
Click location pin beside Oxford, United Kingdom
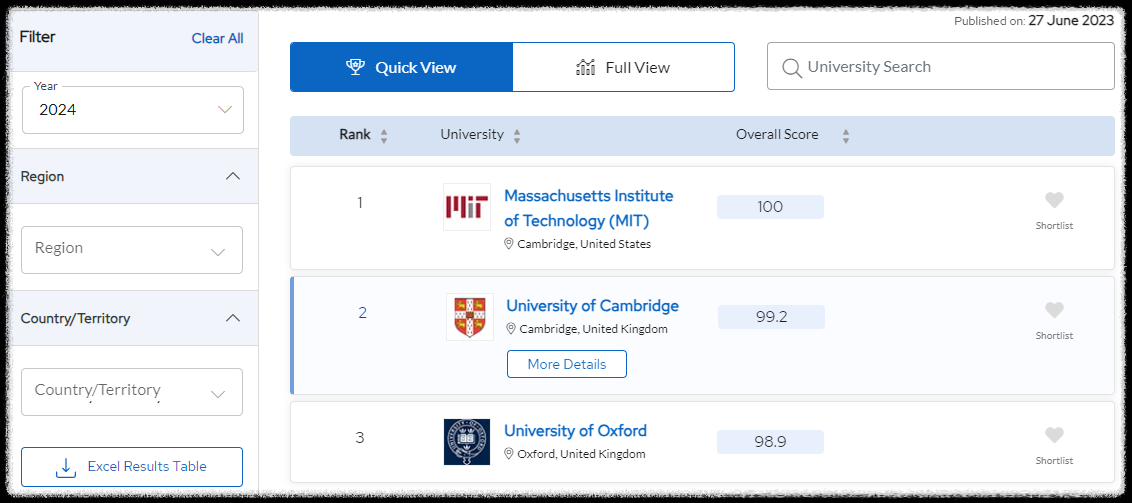[x=509, y=454]
